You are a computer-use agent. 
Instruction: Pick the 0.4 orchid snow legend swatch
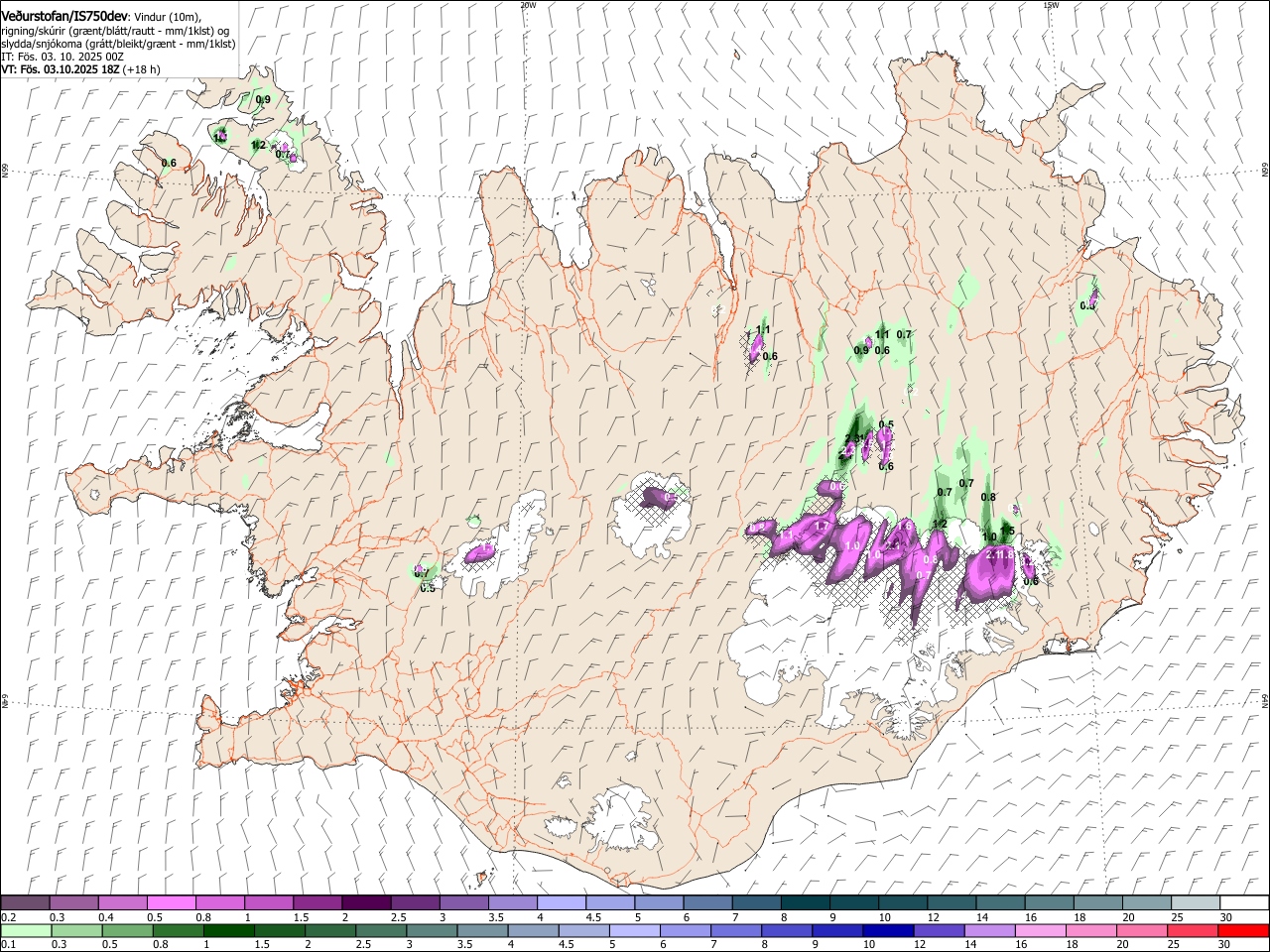[122, 902]
